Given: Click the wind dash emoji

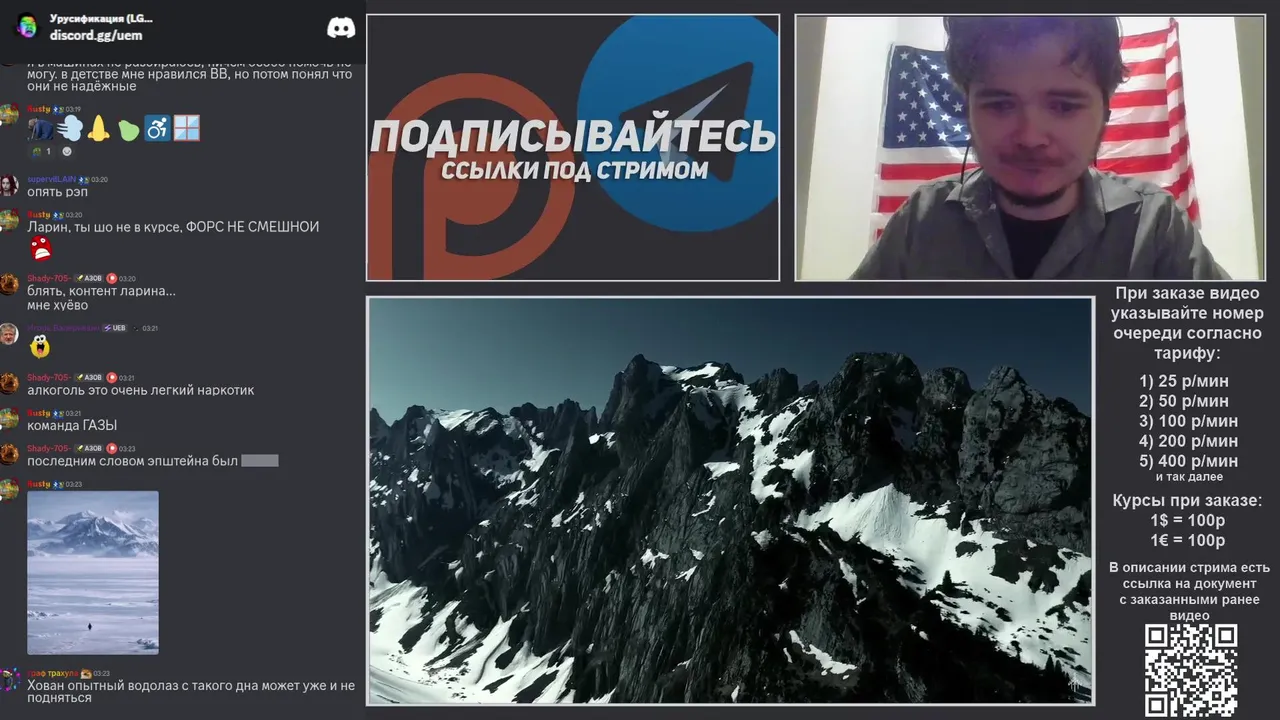Looking at the screenshot, I should pyautogui.click(x=70, y=128).
